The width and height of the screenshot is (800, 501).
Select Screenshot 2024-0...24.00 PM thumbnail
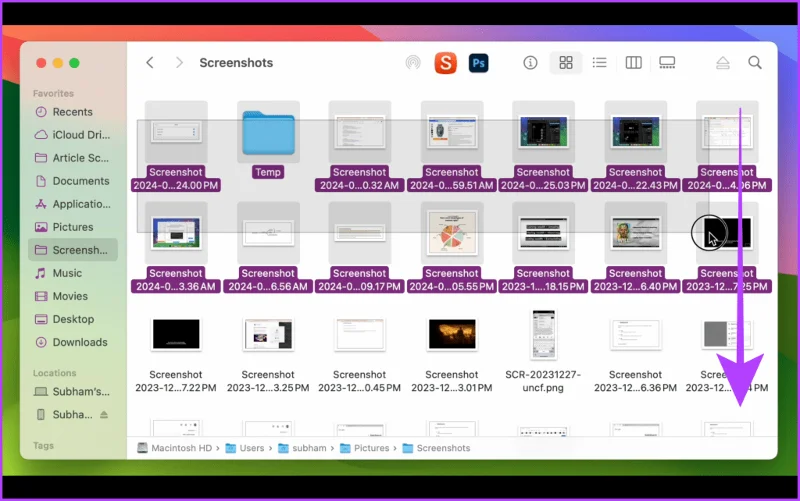point(176,132)
